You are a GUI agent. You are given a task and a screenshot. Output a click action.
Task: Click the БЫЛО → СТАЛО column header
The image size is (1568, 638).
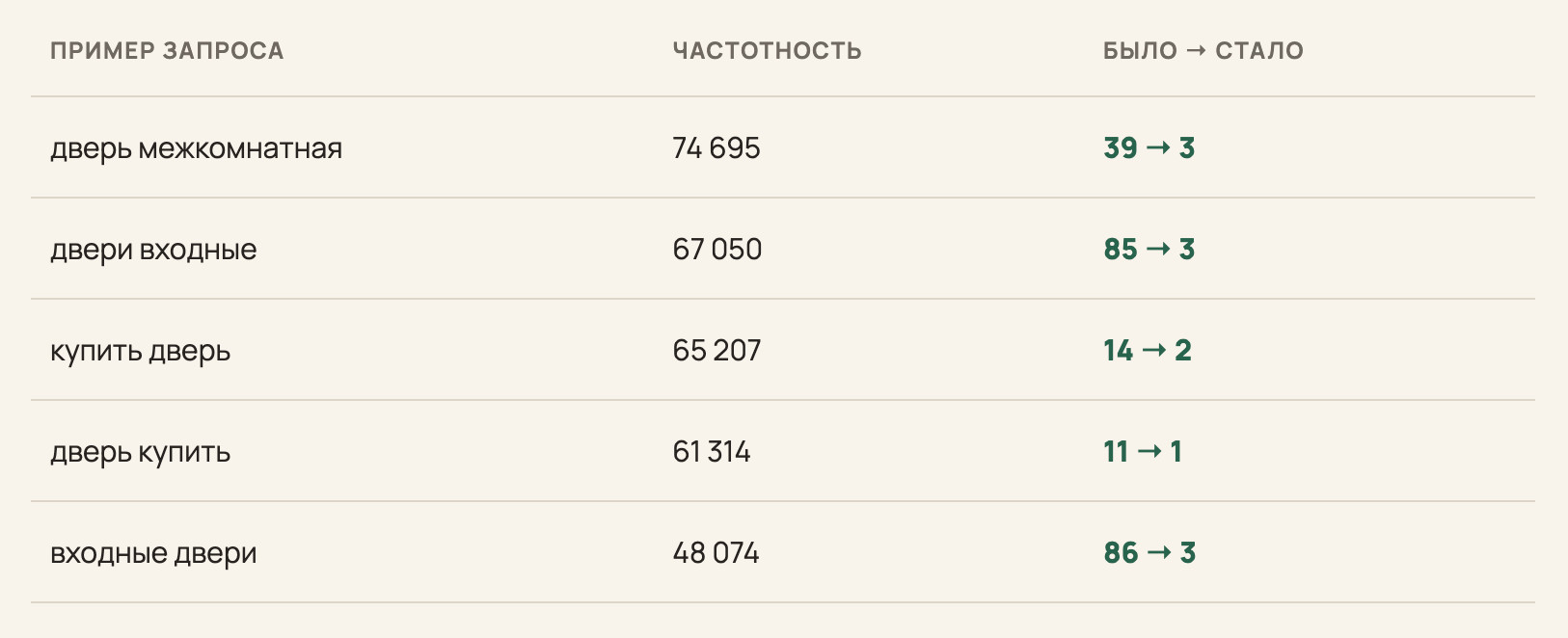tap(1203, 51)
